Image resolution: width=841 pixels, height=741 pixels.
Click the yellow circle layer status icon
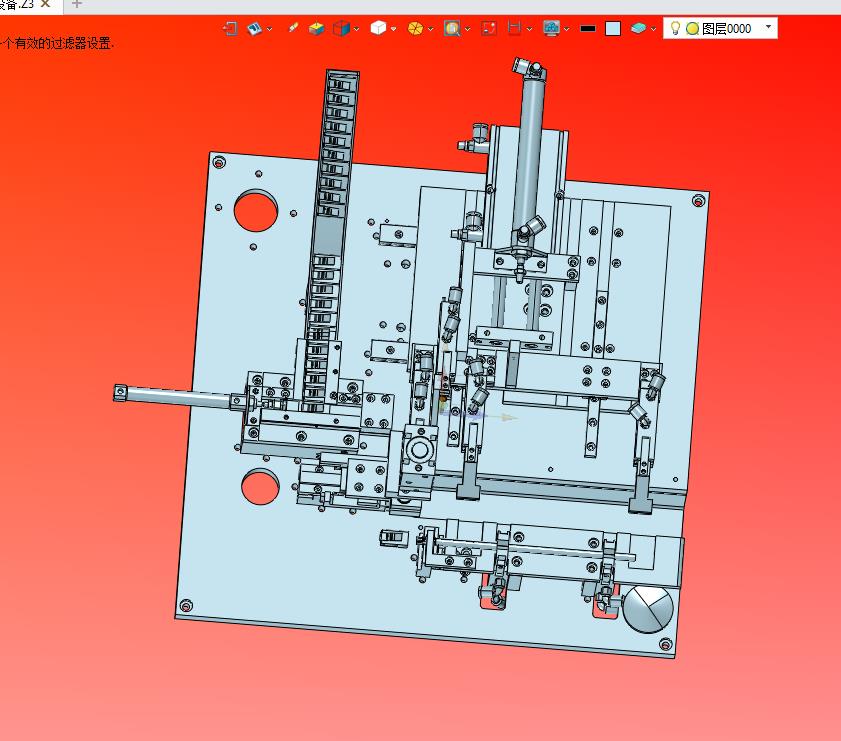coord(692,28)
